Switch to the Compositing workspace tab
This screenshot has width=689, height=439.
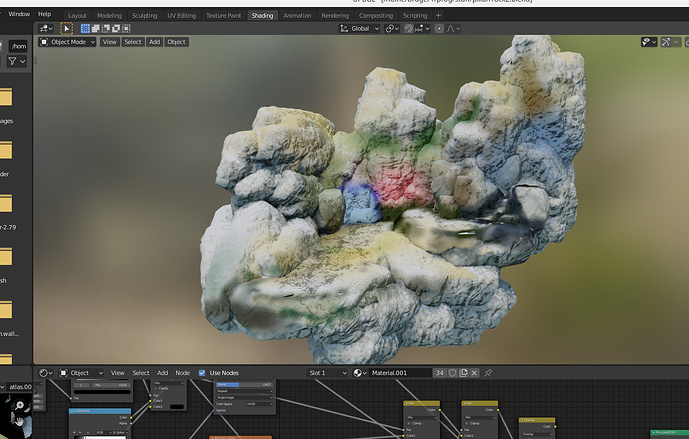coord(376,15)
